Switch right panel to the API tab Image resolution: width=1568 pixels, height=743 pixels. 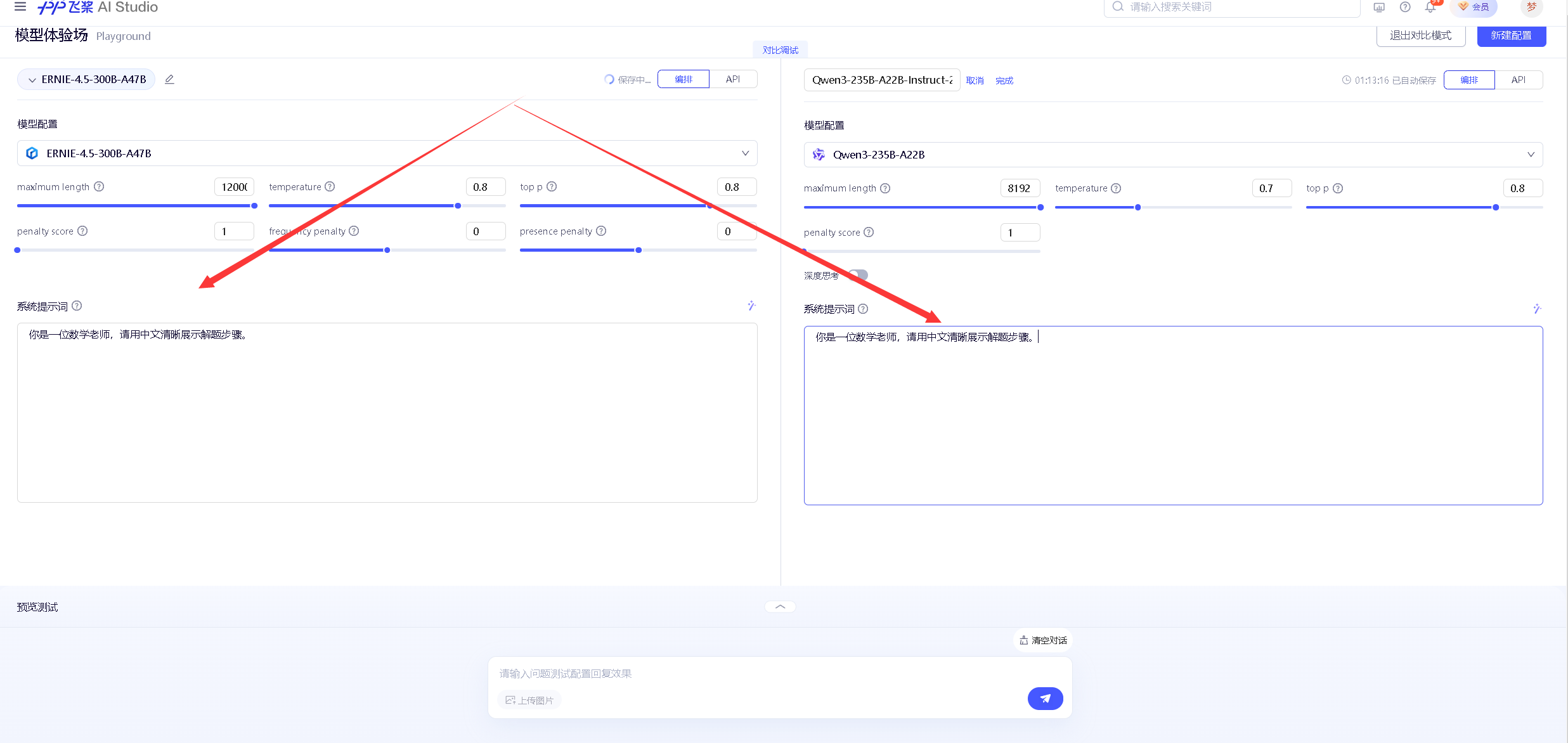point(1519,80)
